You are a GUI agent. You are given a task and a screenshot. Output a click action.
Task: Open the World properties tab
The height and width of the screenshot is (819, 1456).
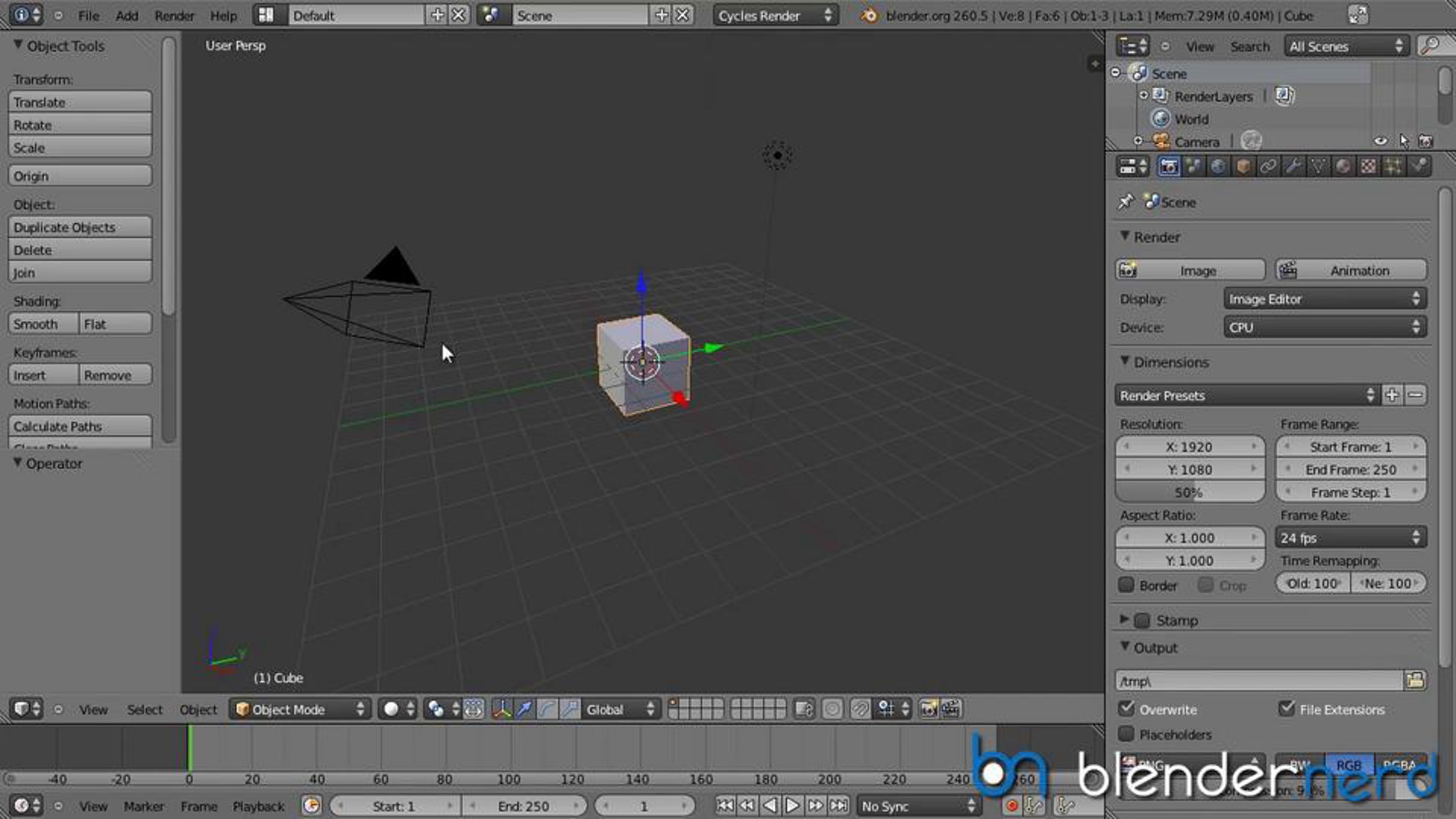(x=1218, y=166)
